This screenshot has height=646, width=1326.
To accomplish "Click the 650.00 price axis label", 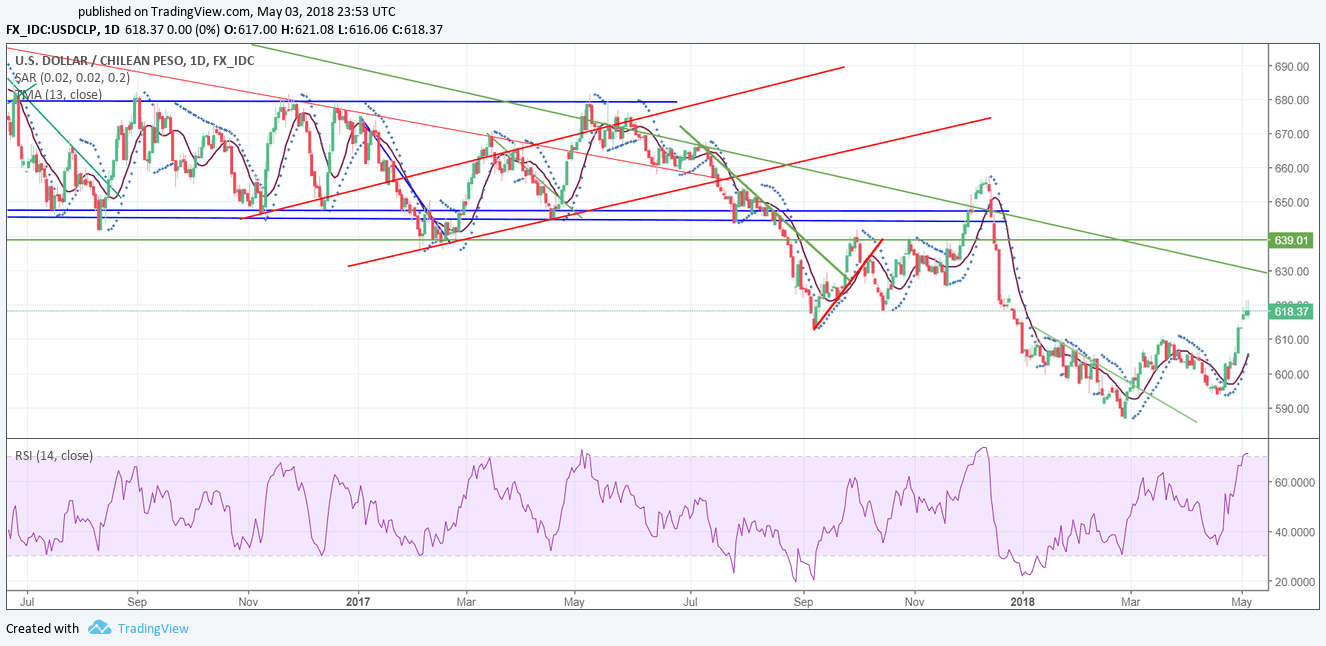I will [x=1292, y=203].
